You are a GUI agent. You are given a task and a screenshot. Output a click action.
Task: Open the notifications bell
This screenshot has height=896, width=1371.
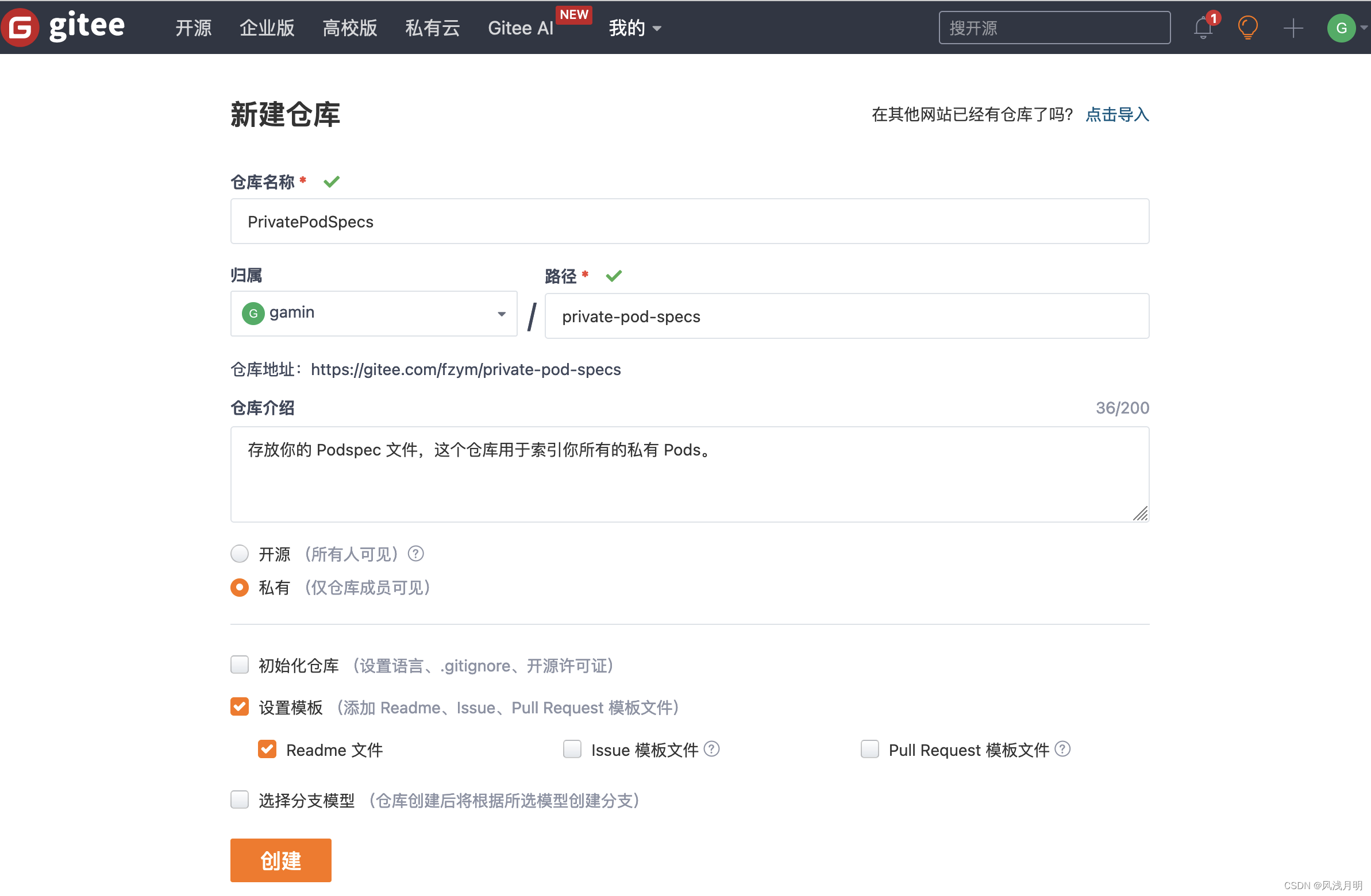1203,28
